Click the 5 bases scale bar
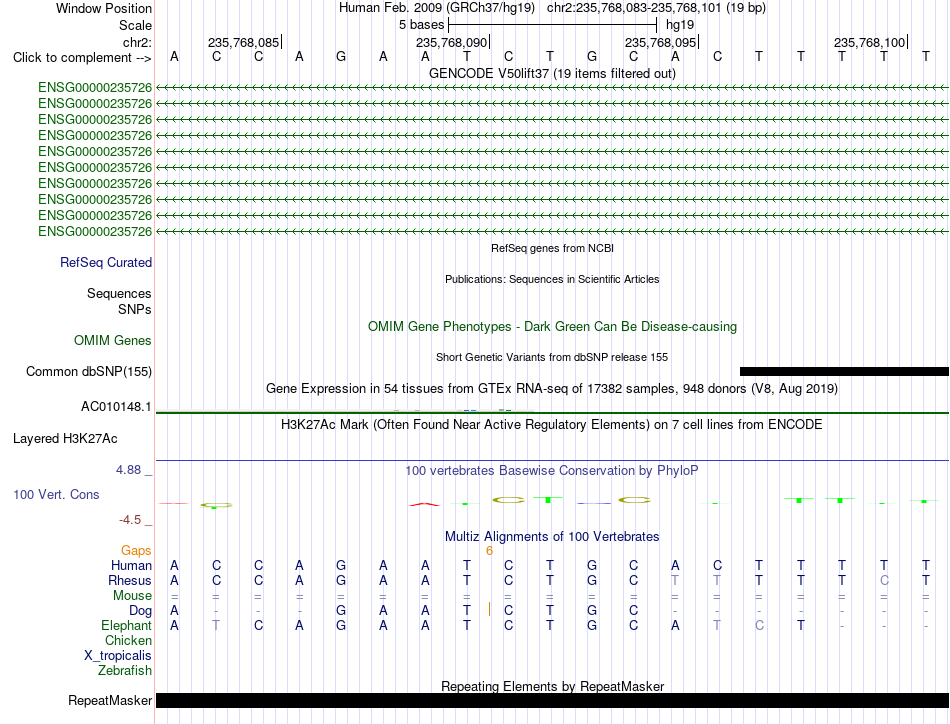Image resolution: width=950 pixels, height=724 pixels. (552, 25)
